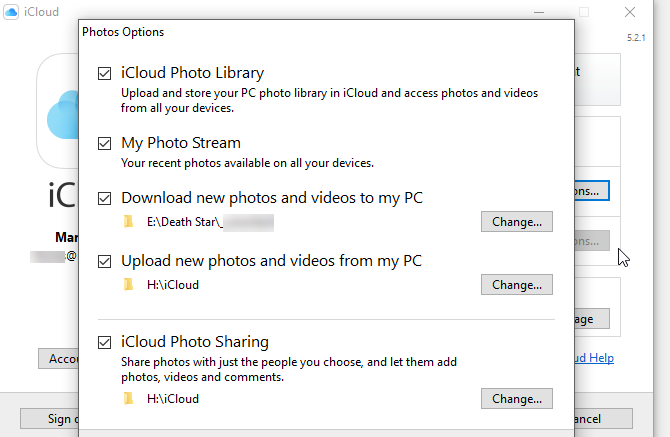
Task: Toggle the iCloud Photo Library checkbox
Action: 106,73
